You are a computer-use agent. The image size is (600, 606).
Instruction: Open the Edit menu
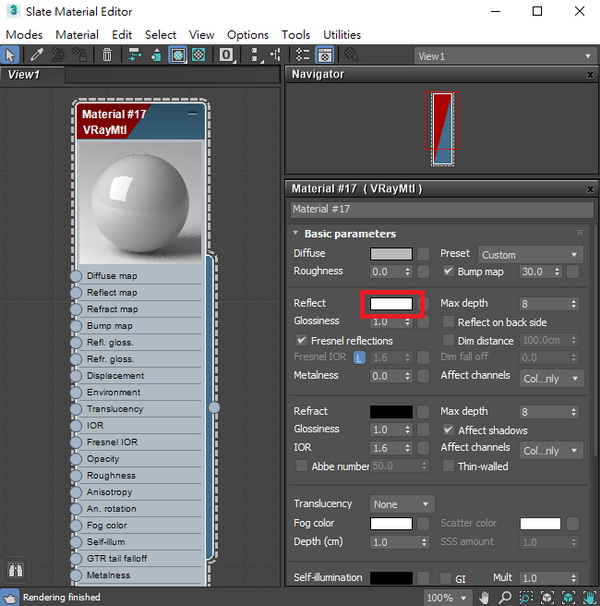point(122,35)
